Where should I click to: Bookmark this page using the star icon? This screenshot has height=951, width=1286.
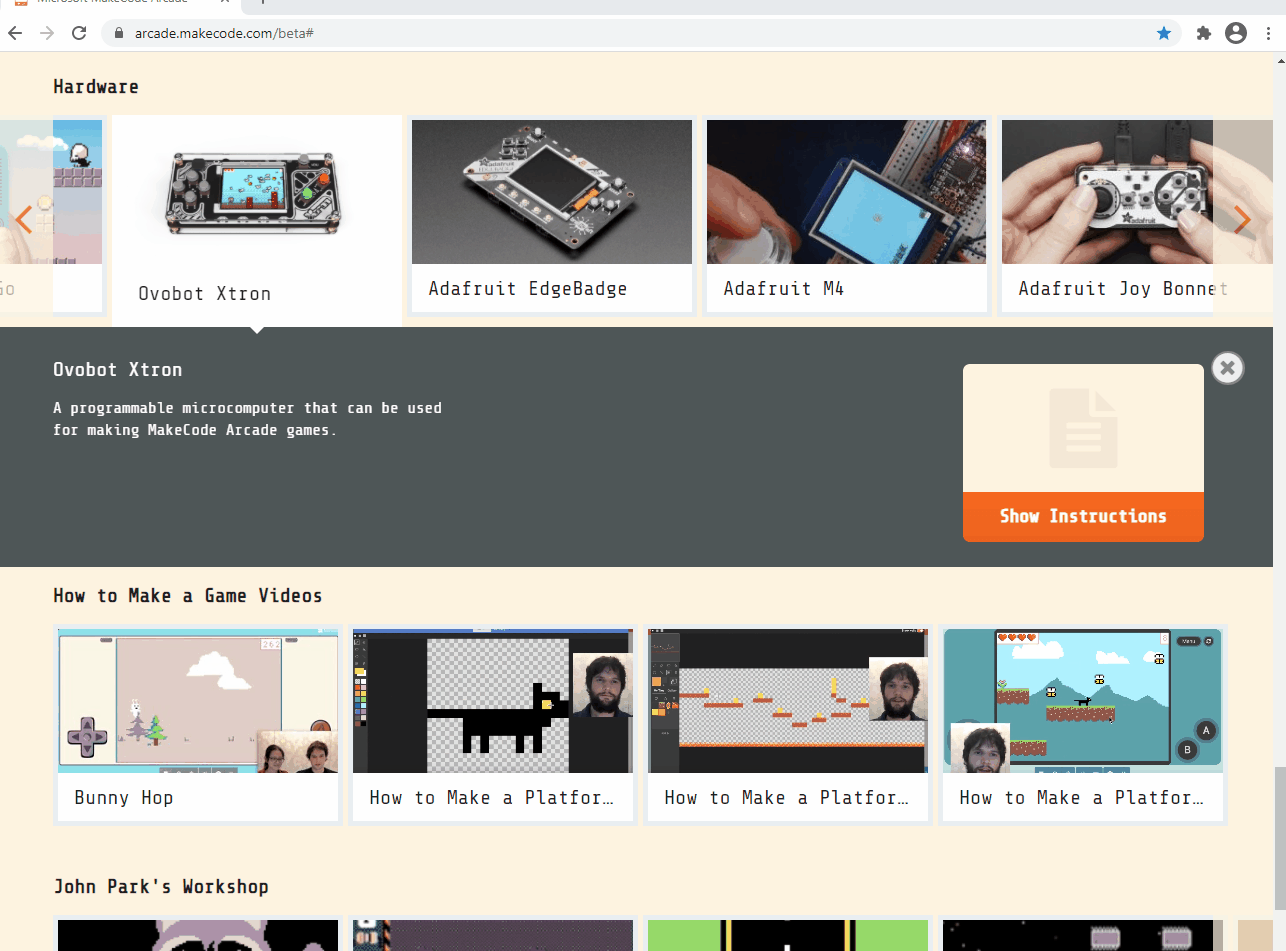[x=1163, y=33]
